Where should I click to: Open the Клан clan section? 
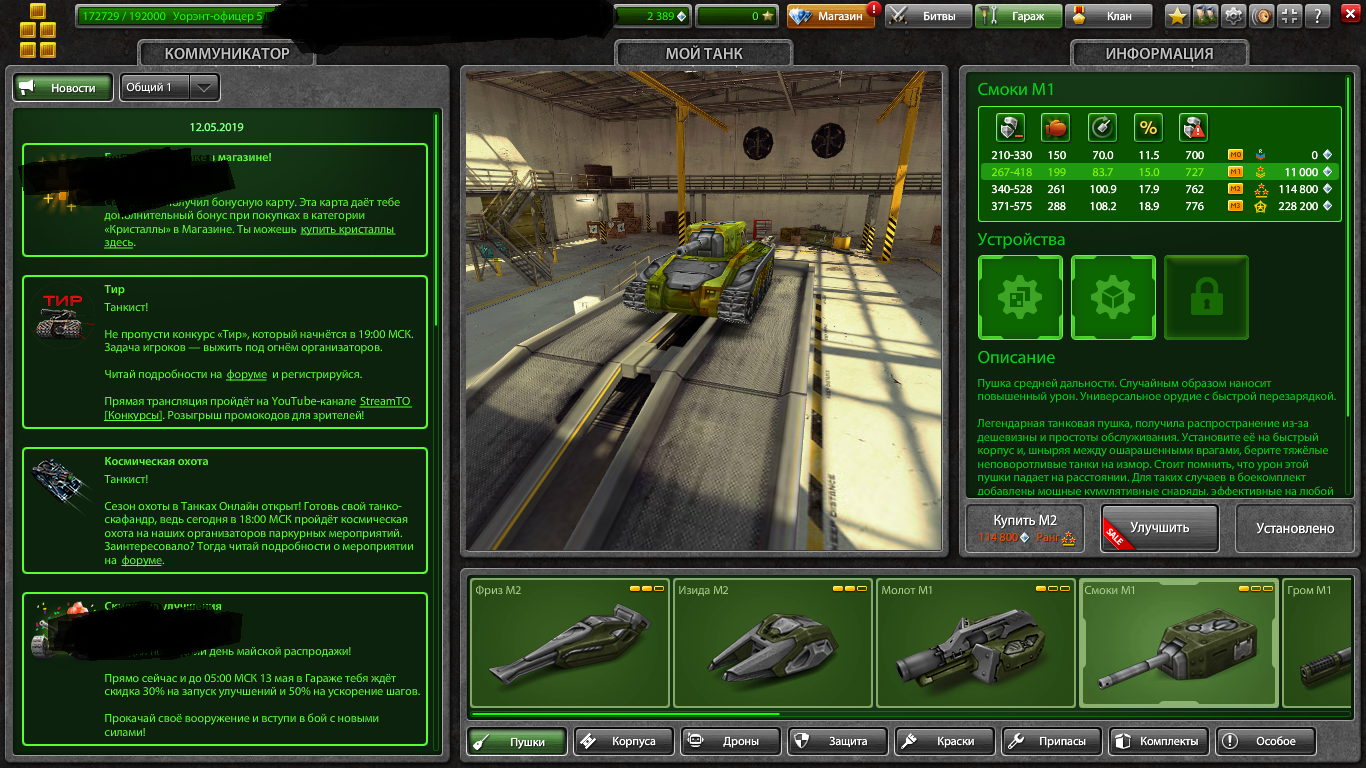[1107, 16]
